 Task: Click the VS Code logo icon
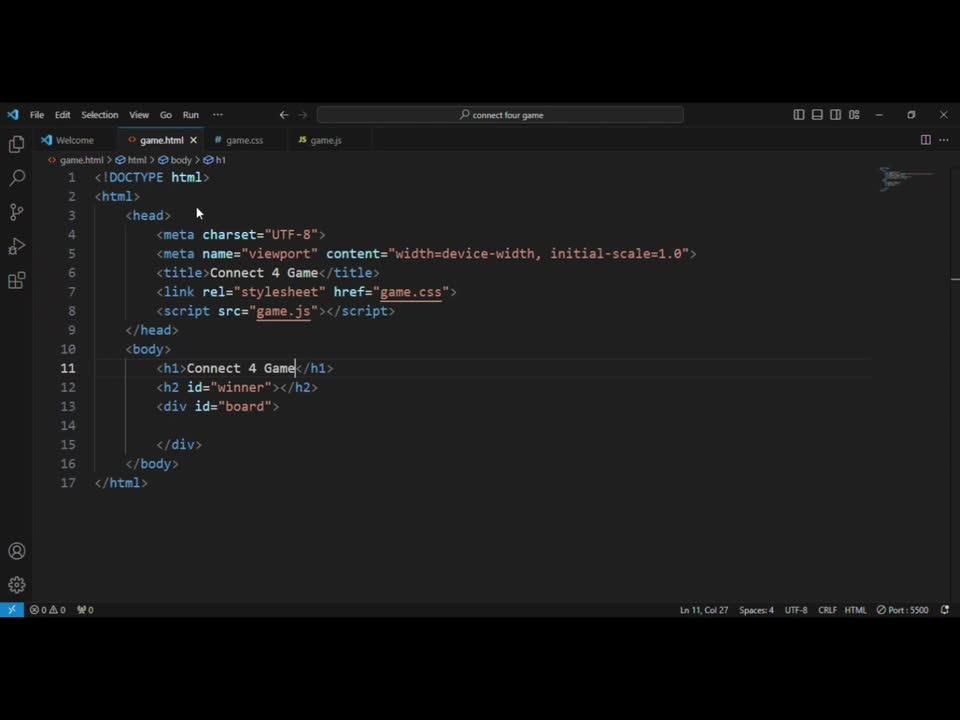(13, 114)
